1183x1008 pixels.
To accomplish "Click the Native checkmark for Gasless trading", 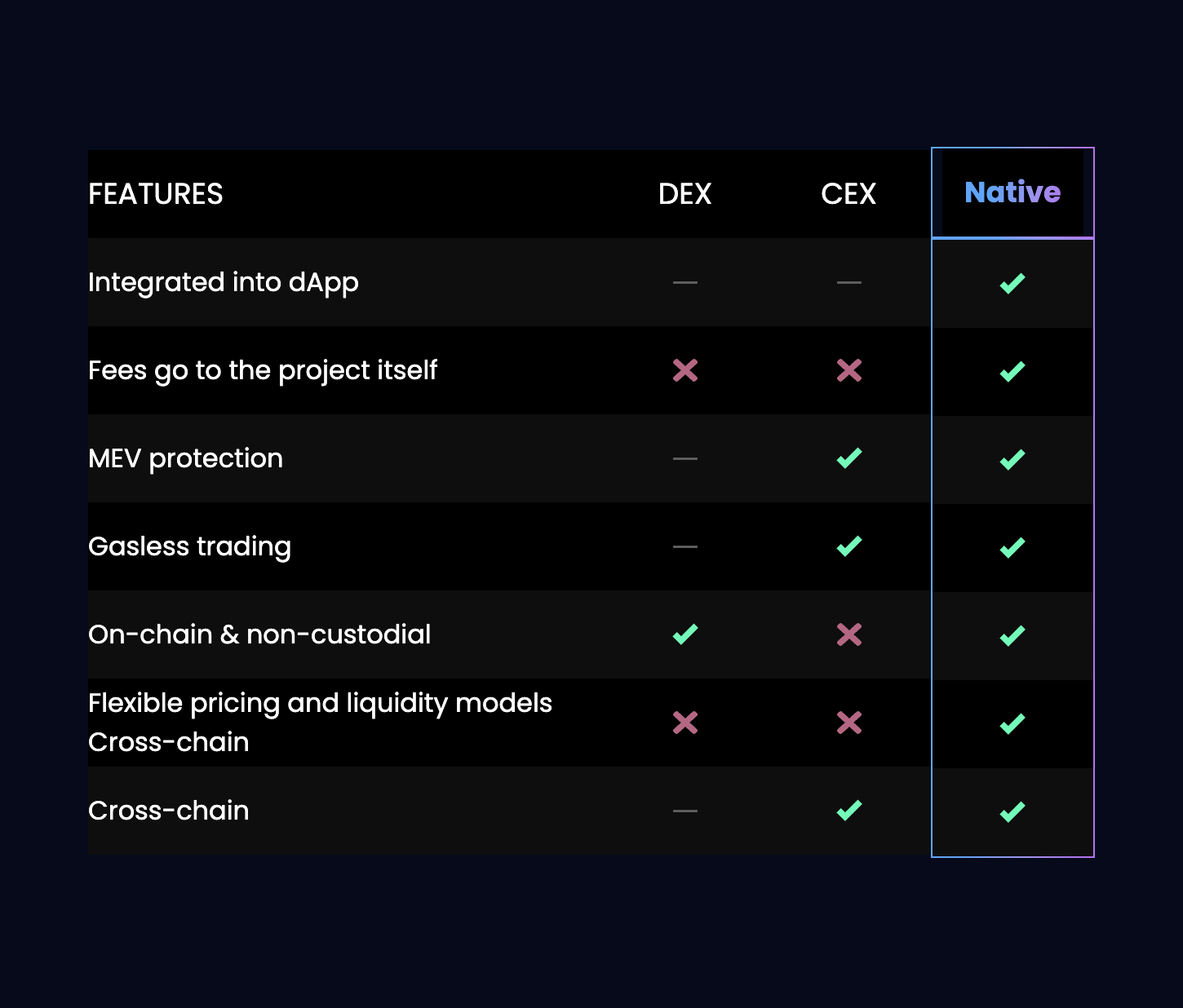I will coord(1012,548).
